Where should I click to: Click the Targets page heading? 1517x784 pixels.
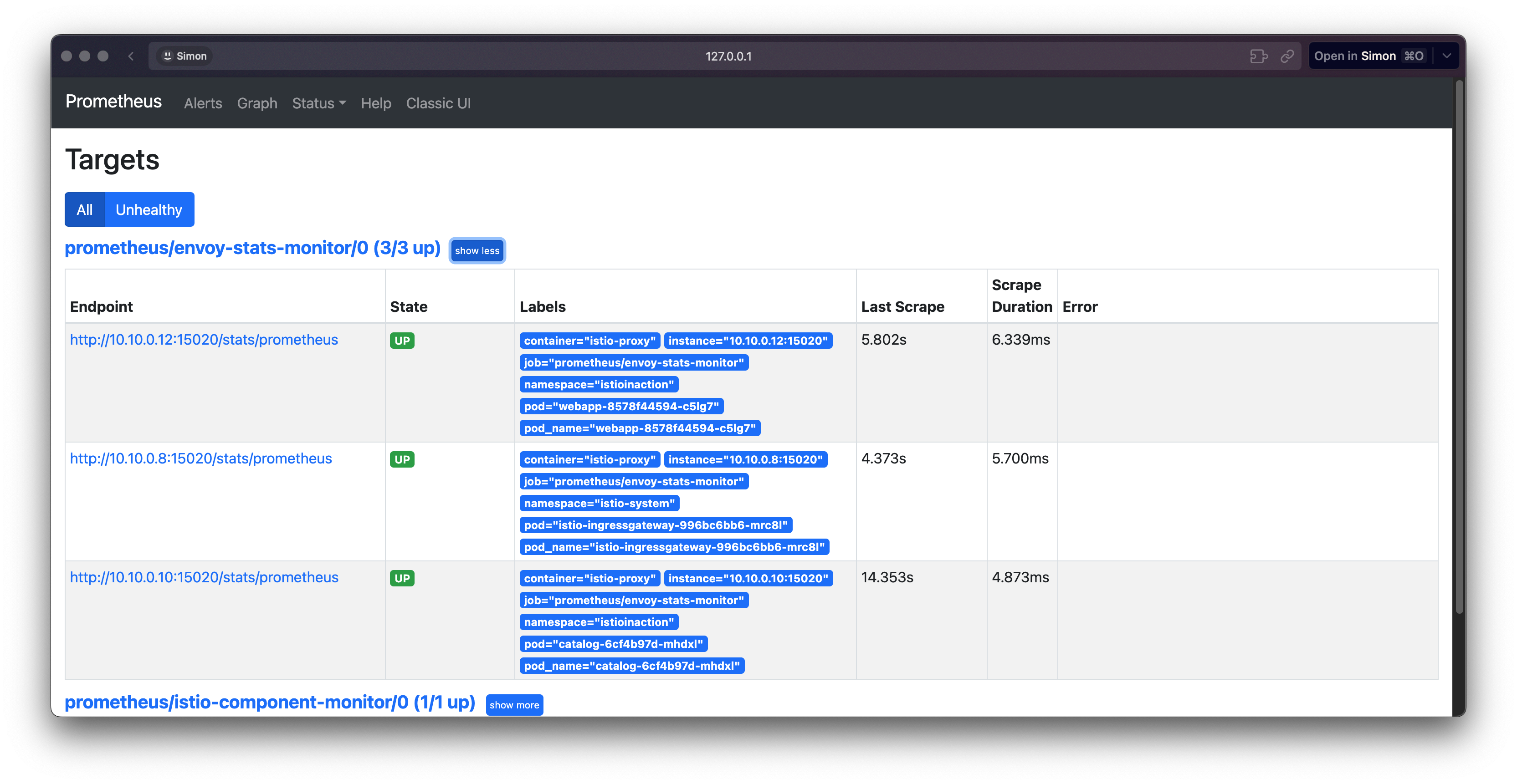coord(112,159)
